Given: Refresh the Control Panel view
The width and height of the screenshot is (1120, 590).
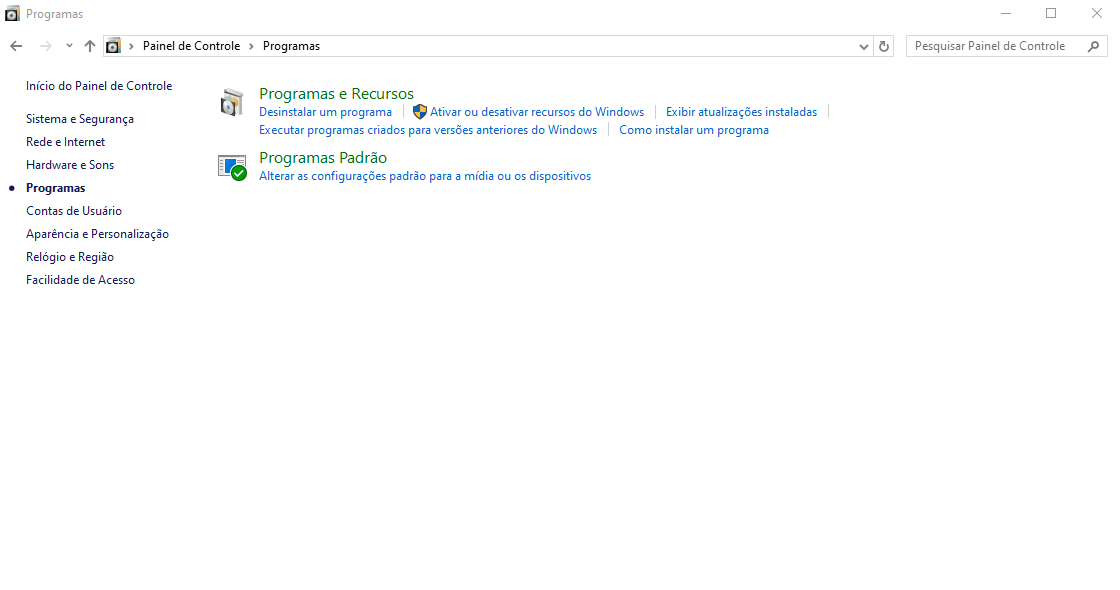Looking at the screenshot, I should pyautogui.click(x=883, y=46).
